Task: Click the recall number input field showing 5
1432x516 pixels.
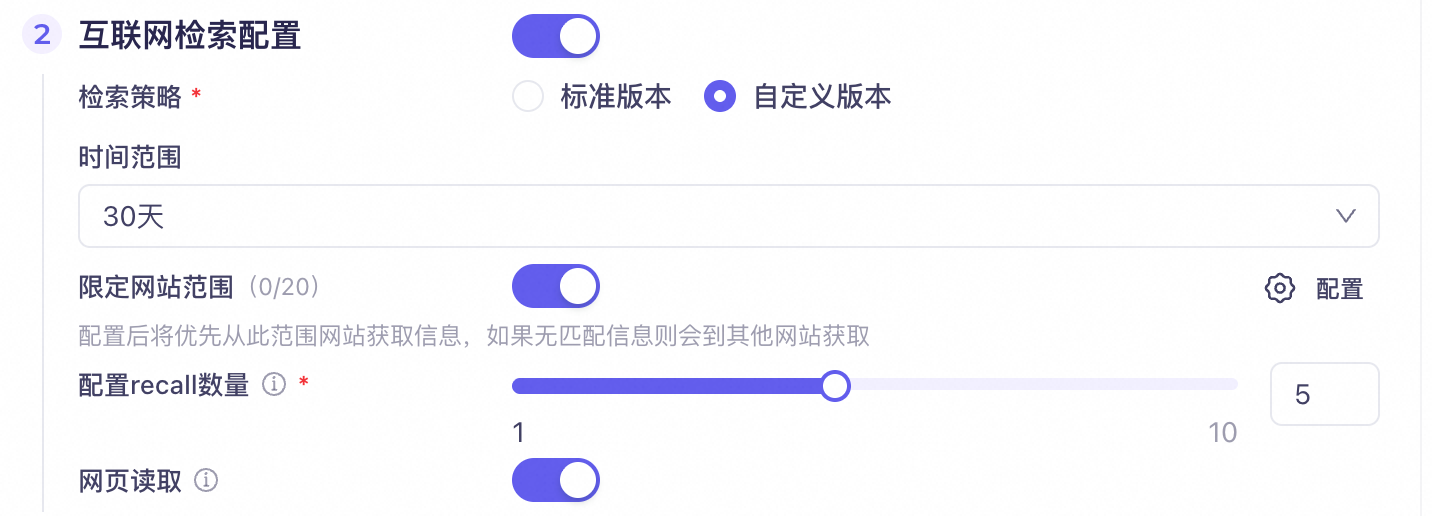Action: pyautogui.click(x=1323, y=394)
